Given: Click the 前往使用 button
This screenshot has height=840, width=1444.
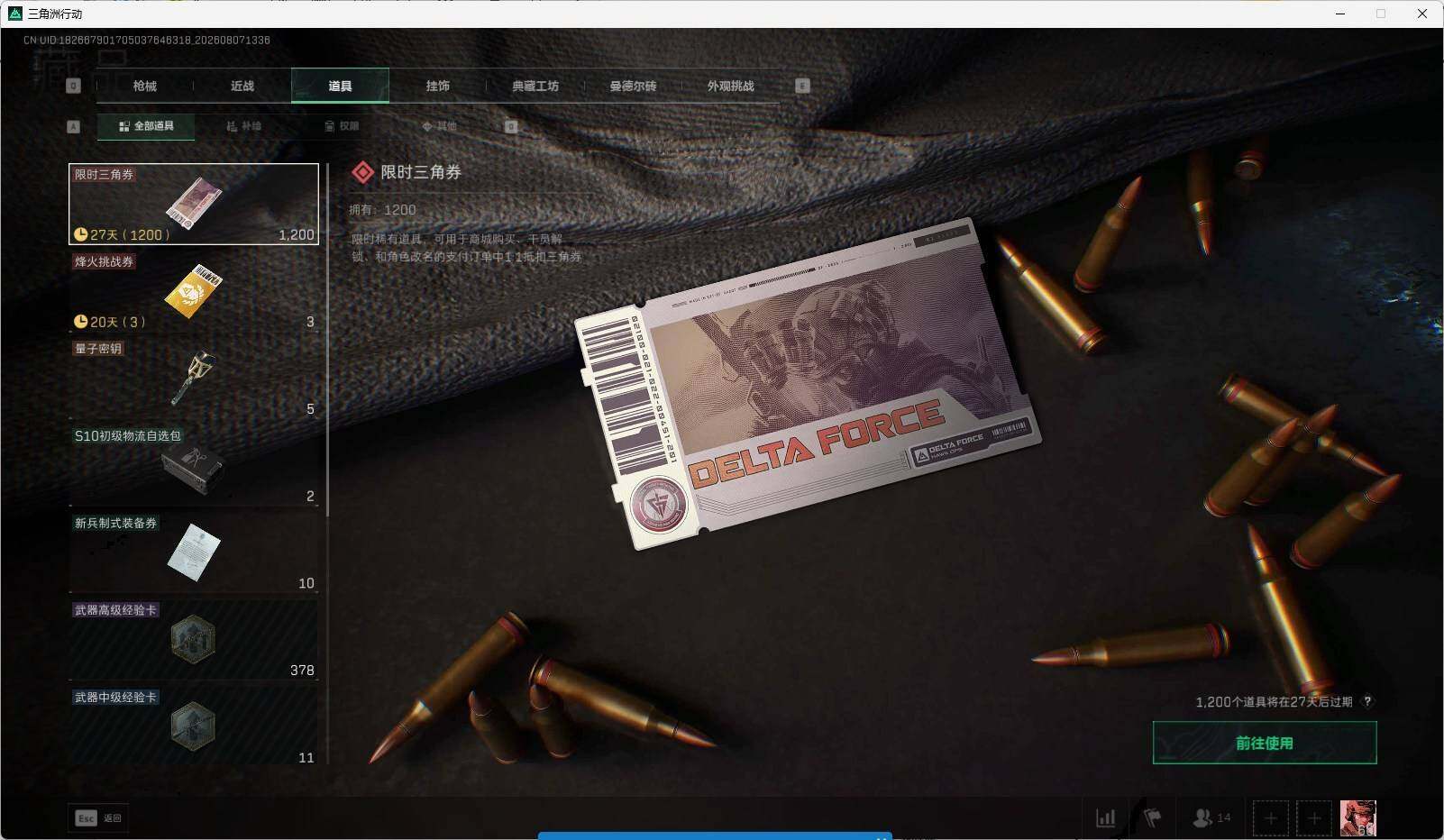Looking at the screenshot, I should (1265, 743).
